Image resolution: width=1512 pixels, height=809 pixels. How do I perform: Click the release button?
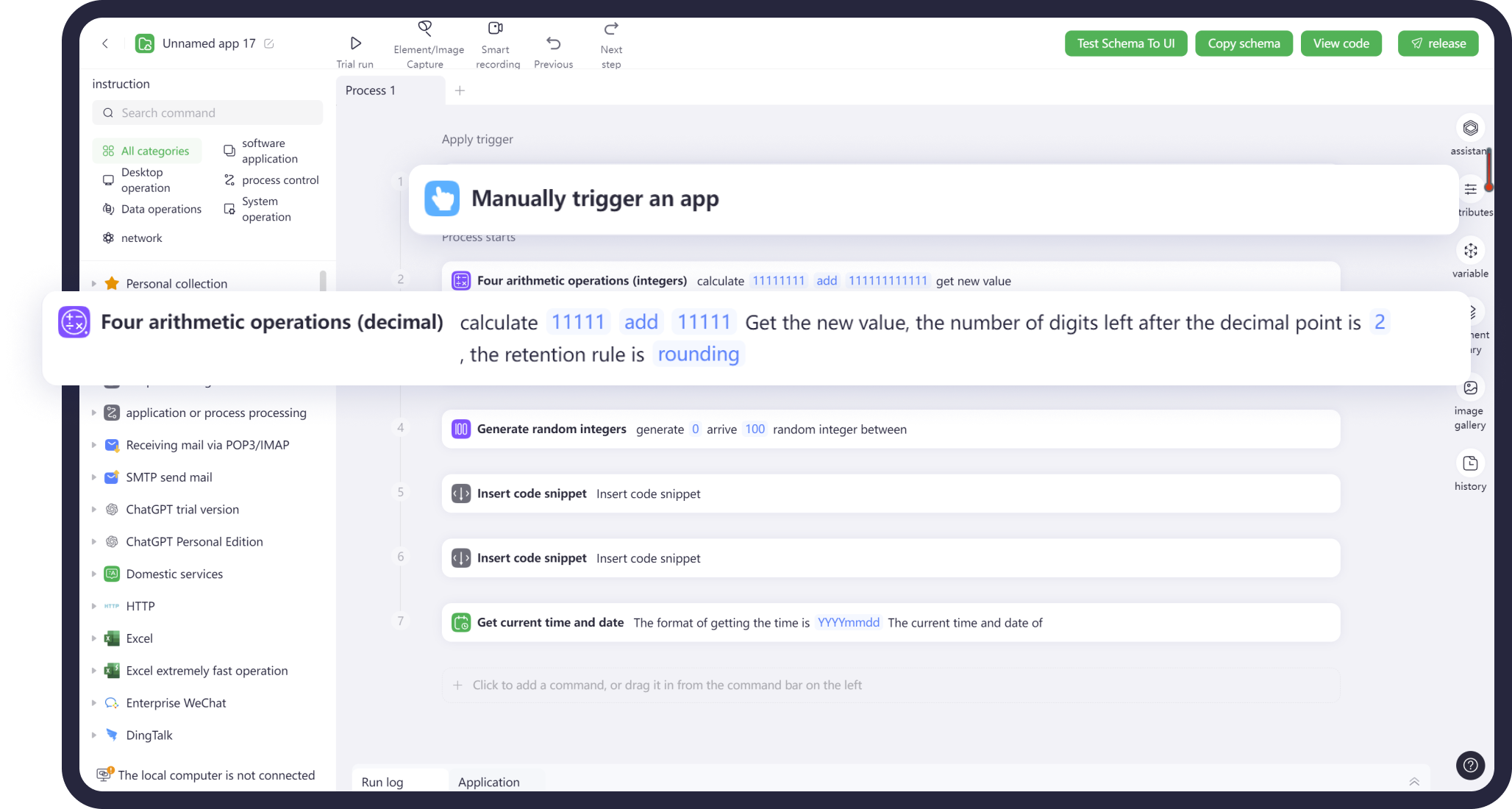click(1438, 43)
